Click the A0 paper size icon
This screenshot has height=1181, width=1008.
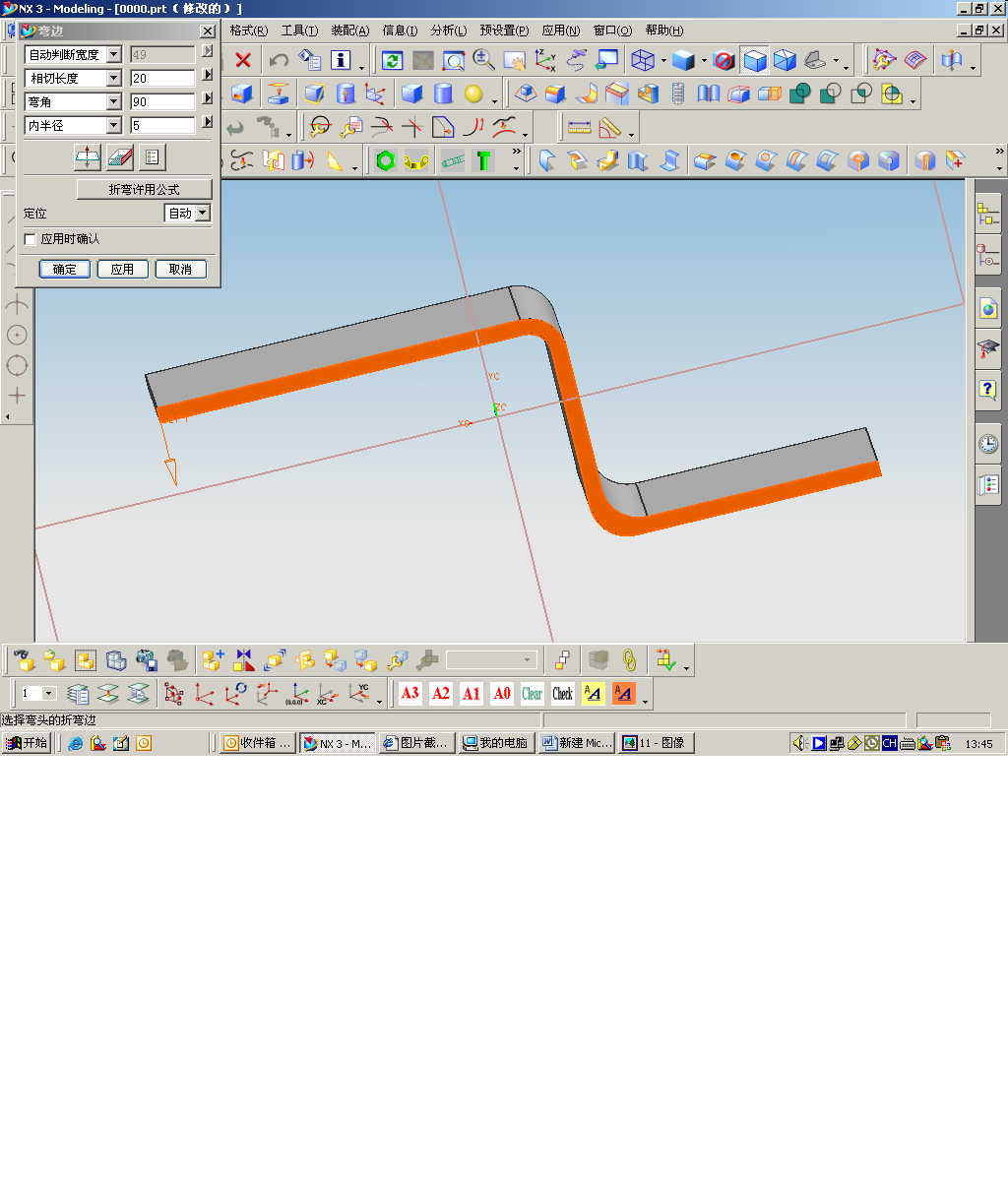point(502,693)
